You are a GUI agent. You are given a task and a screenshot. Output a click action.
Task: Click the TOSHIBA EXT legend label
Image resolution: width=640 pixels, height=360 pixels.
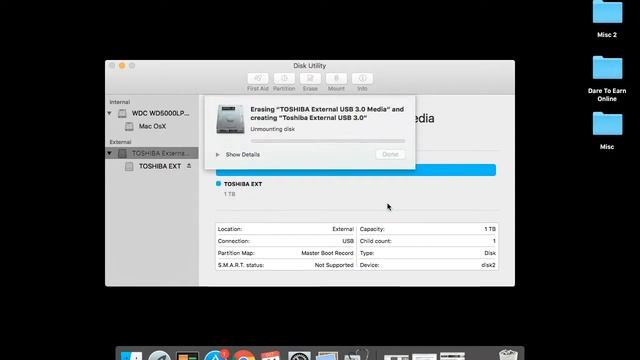(243, 184)
